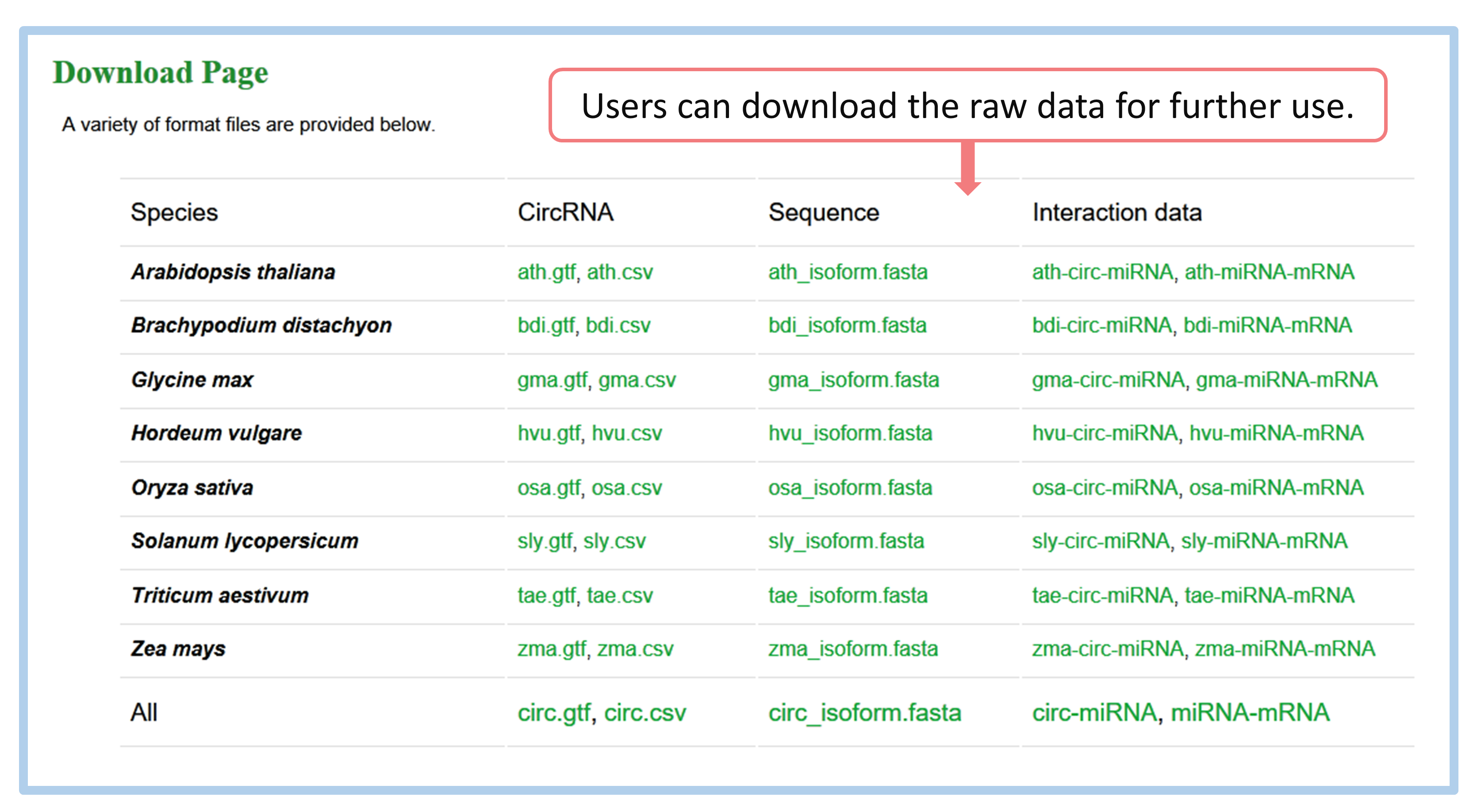Click the sly-circ-miRNA link
1481x812 pixels.
[1101, 541]
